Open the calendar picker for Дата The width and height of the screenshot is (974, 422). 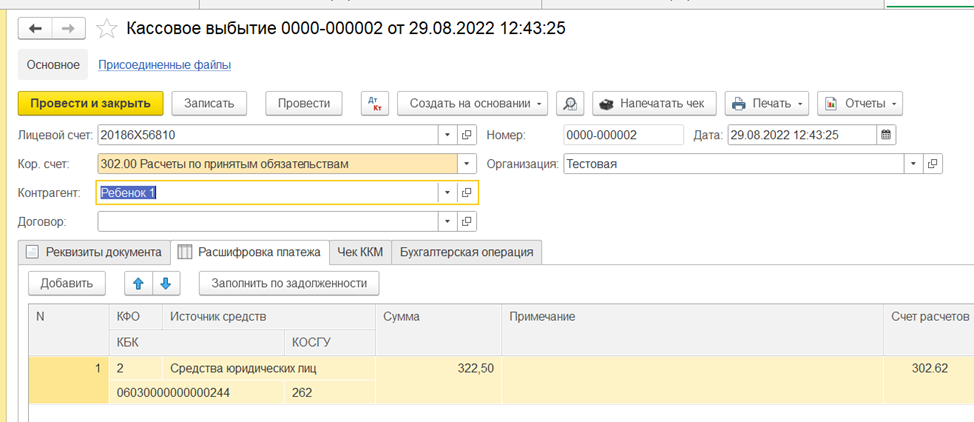pyautogui.click(x=886, y=134)
